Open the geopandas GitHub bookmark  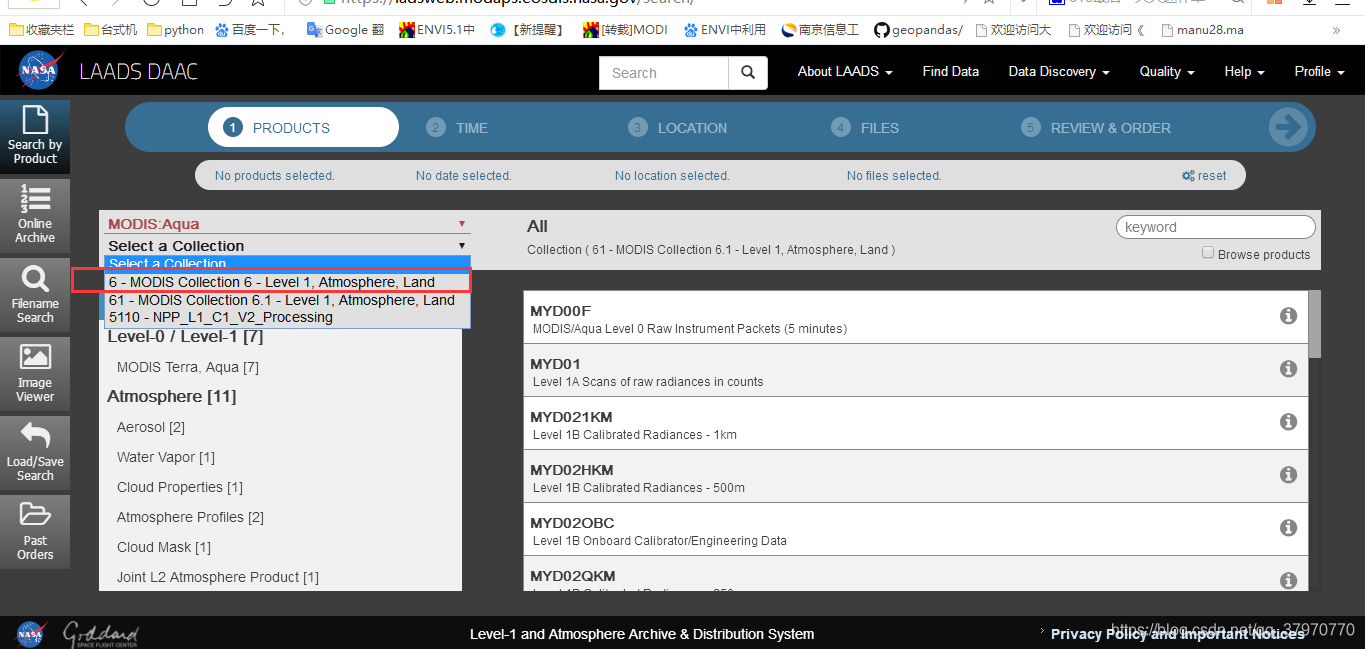click(x=918, y=30)
